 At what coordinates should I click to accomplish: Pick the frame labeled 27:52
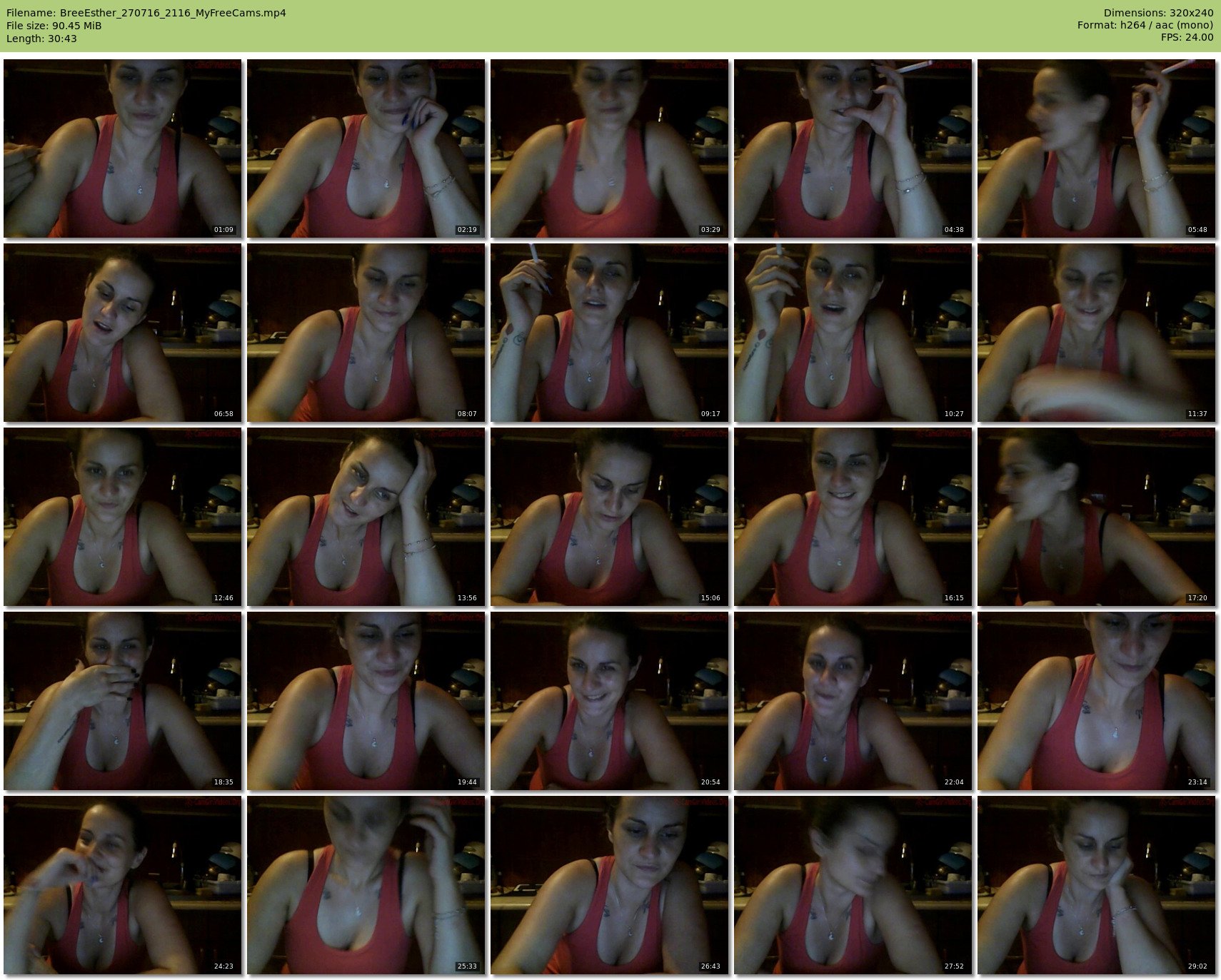[853, 885]
